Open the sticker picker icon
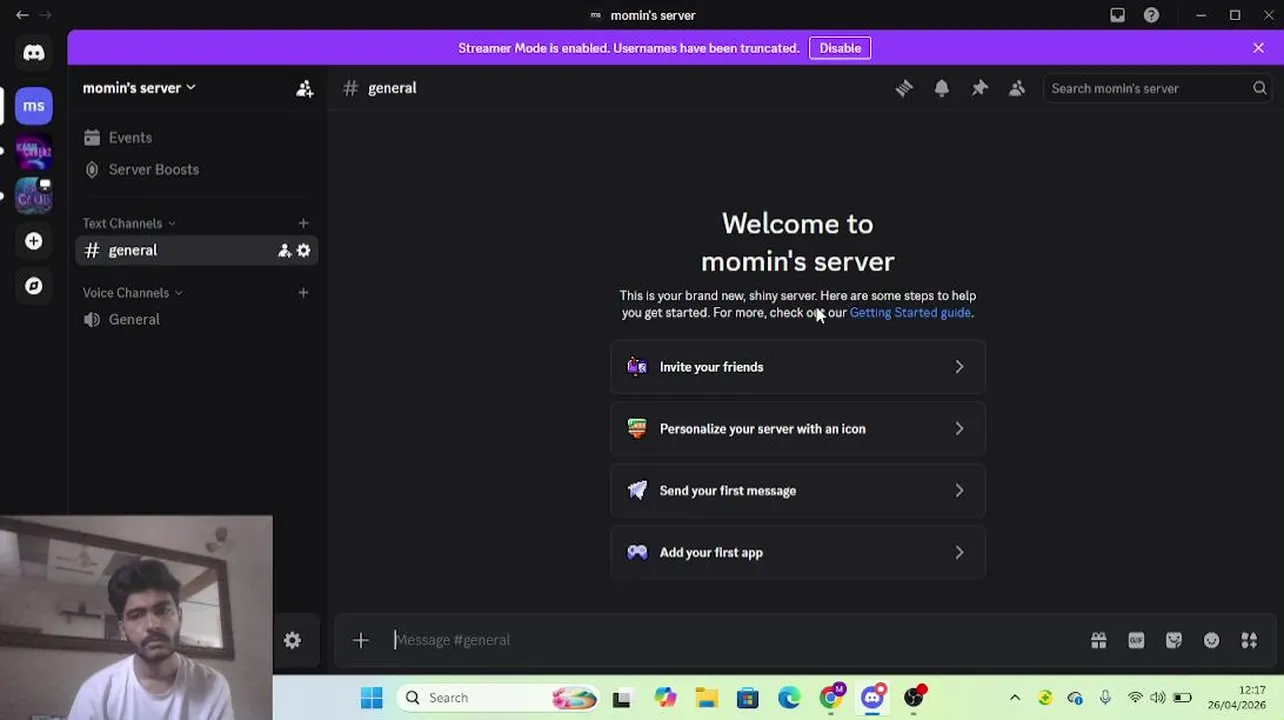1284x720 pixels. [x=1174, y=640]
